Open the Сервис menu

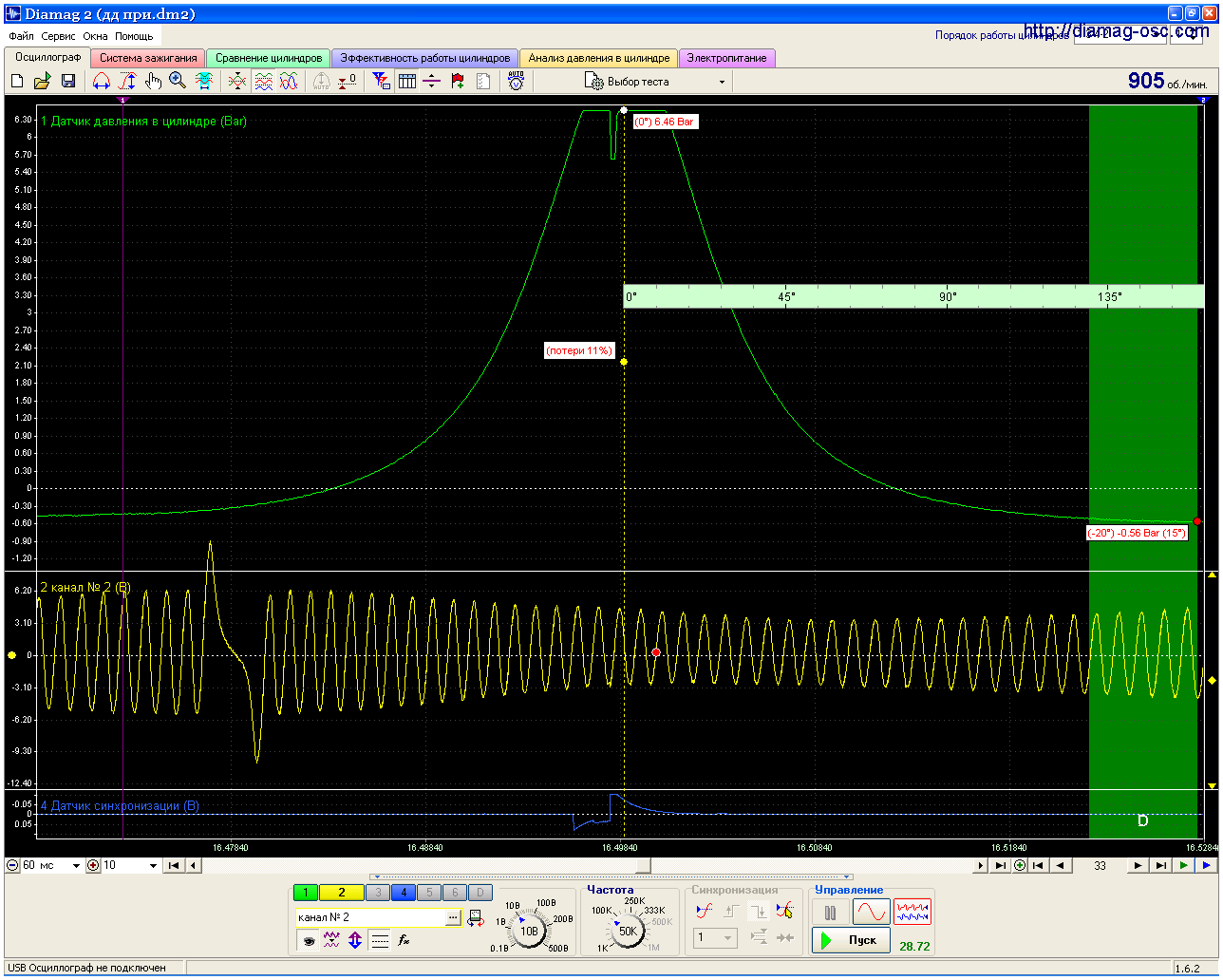tap(59, 36)
